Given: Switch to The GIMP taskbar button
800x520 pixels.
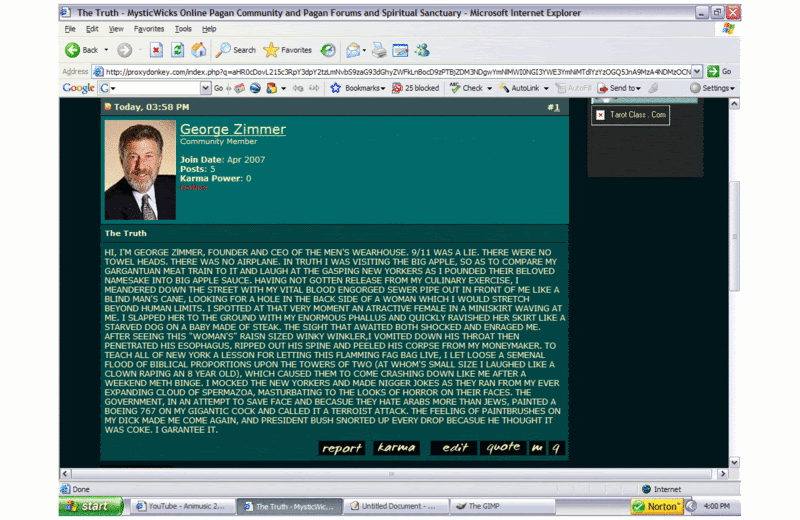Looking at the screenshot, I should tap(503, 506).
